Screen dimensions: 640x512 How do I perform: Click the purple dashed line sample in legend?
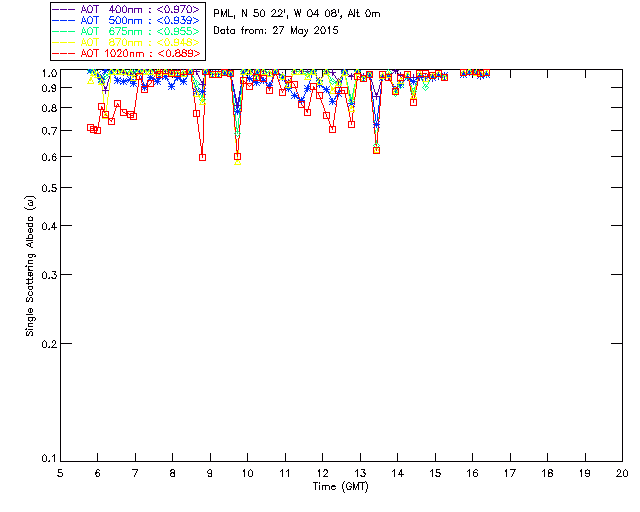(x=64, y=9)
